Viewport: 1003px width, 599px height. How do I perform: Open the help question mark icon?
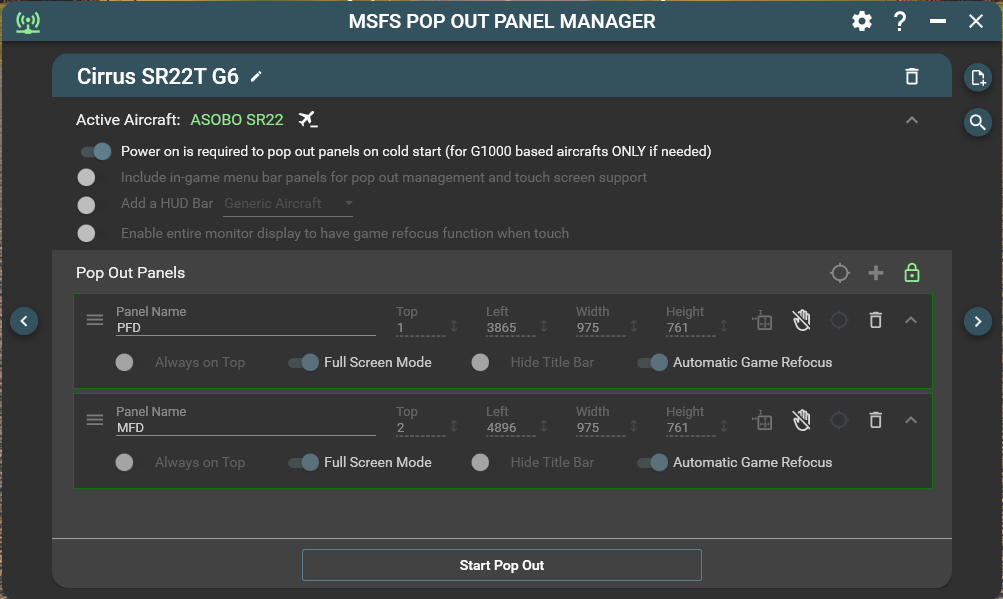(900, 21)
